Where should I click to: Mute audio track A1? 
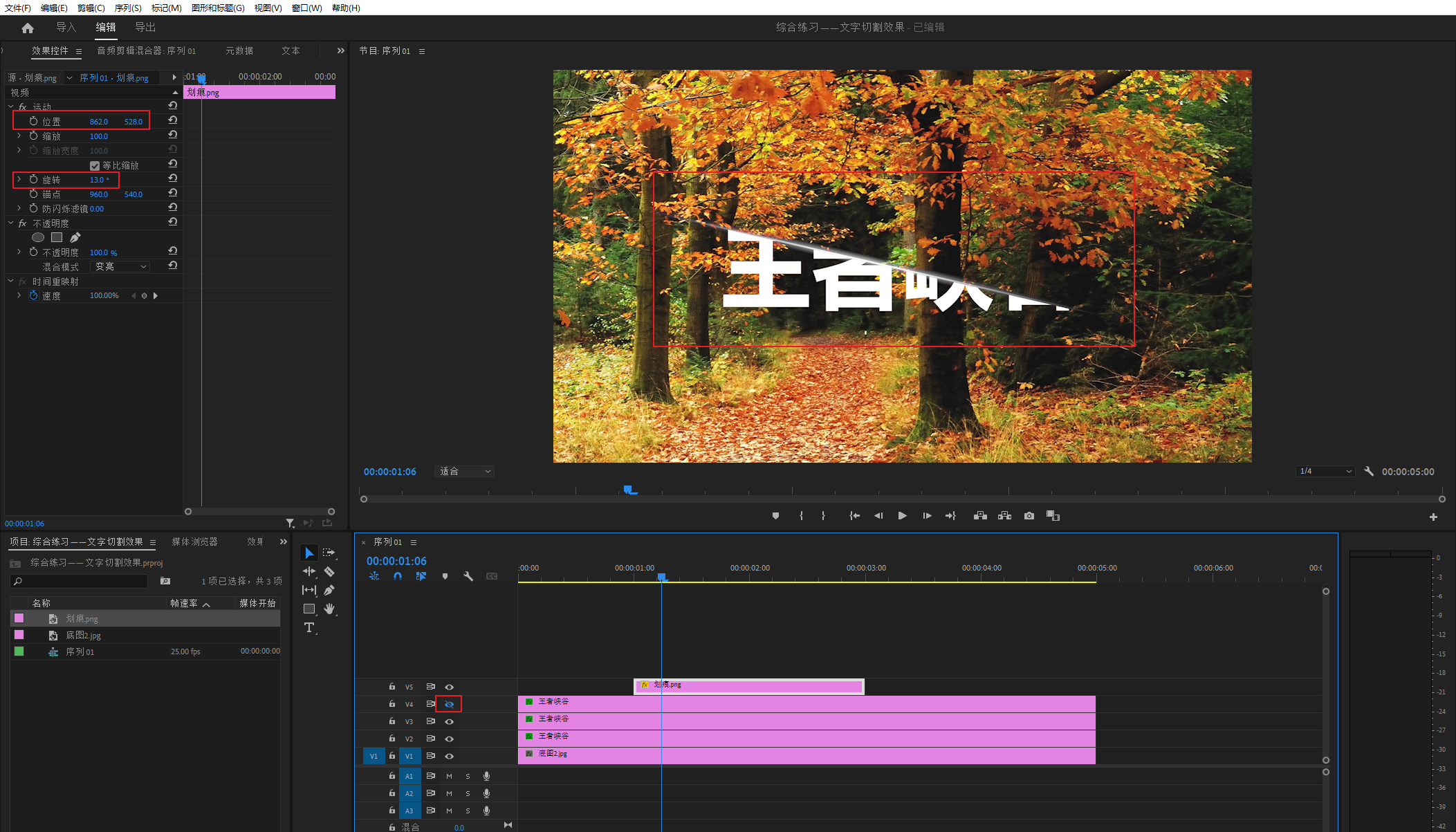449,776
